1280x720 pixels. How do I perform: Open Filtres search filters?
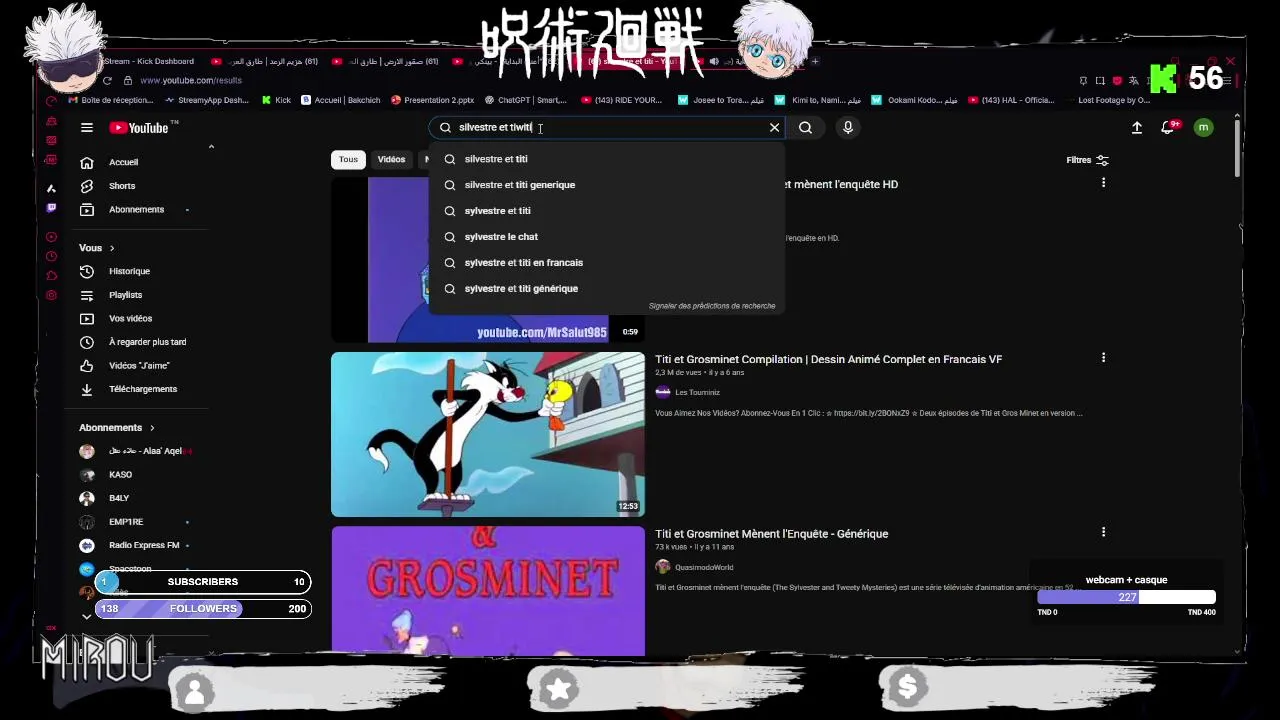point(1087,160)
